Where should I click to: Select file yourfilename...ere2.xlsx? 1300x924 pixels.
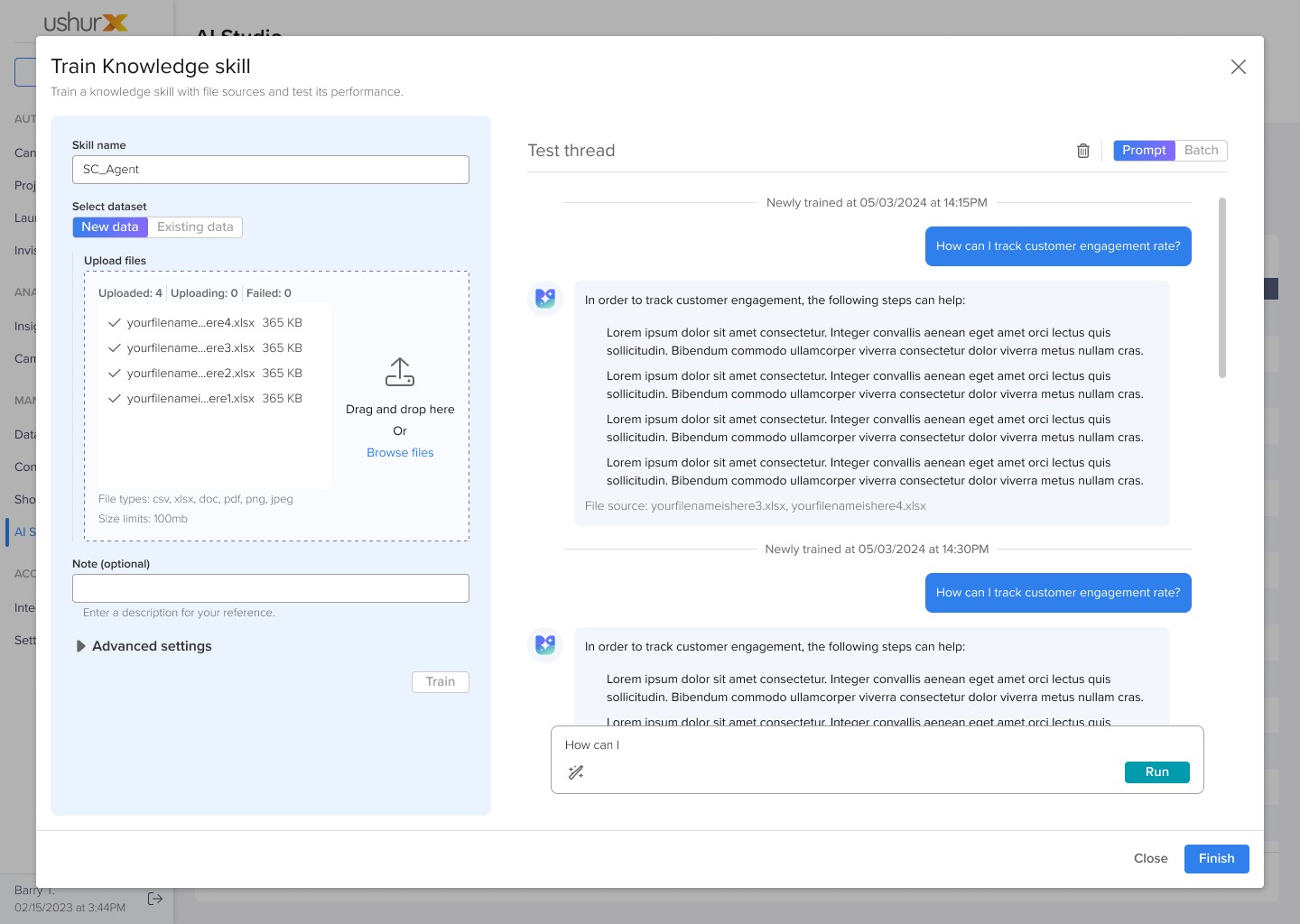coord(205,373)
